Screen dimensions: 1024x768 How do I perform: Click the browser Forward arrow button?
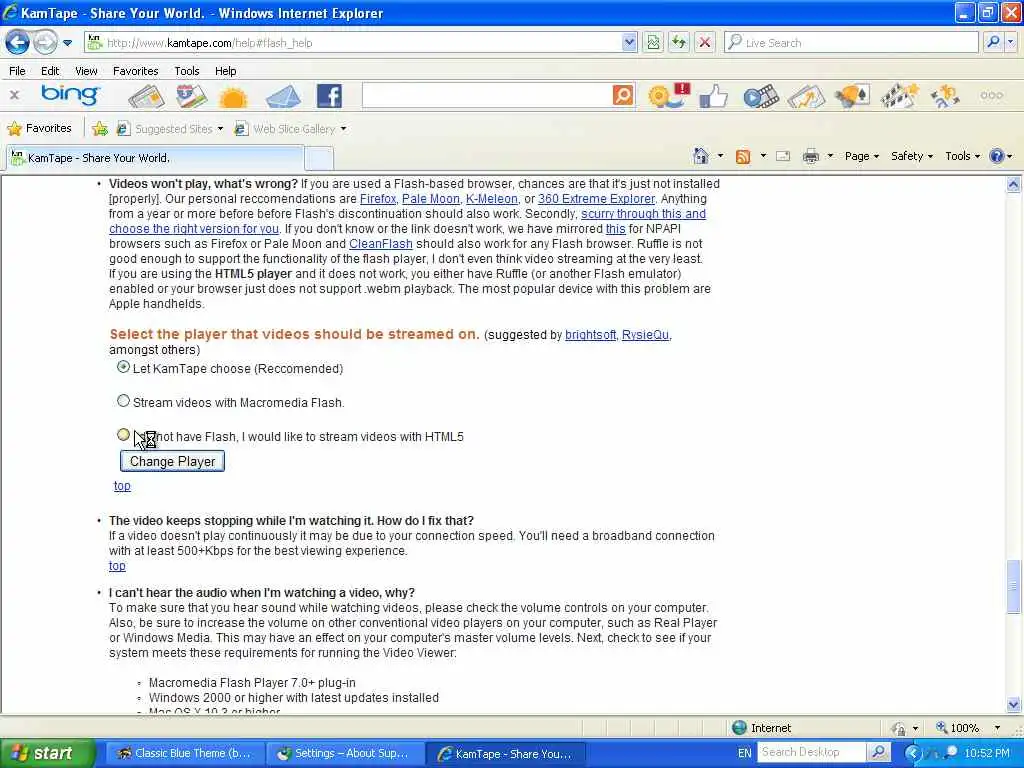45,43
